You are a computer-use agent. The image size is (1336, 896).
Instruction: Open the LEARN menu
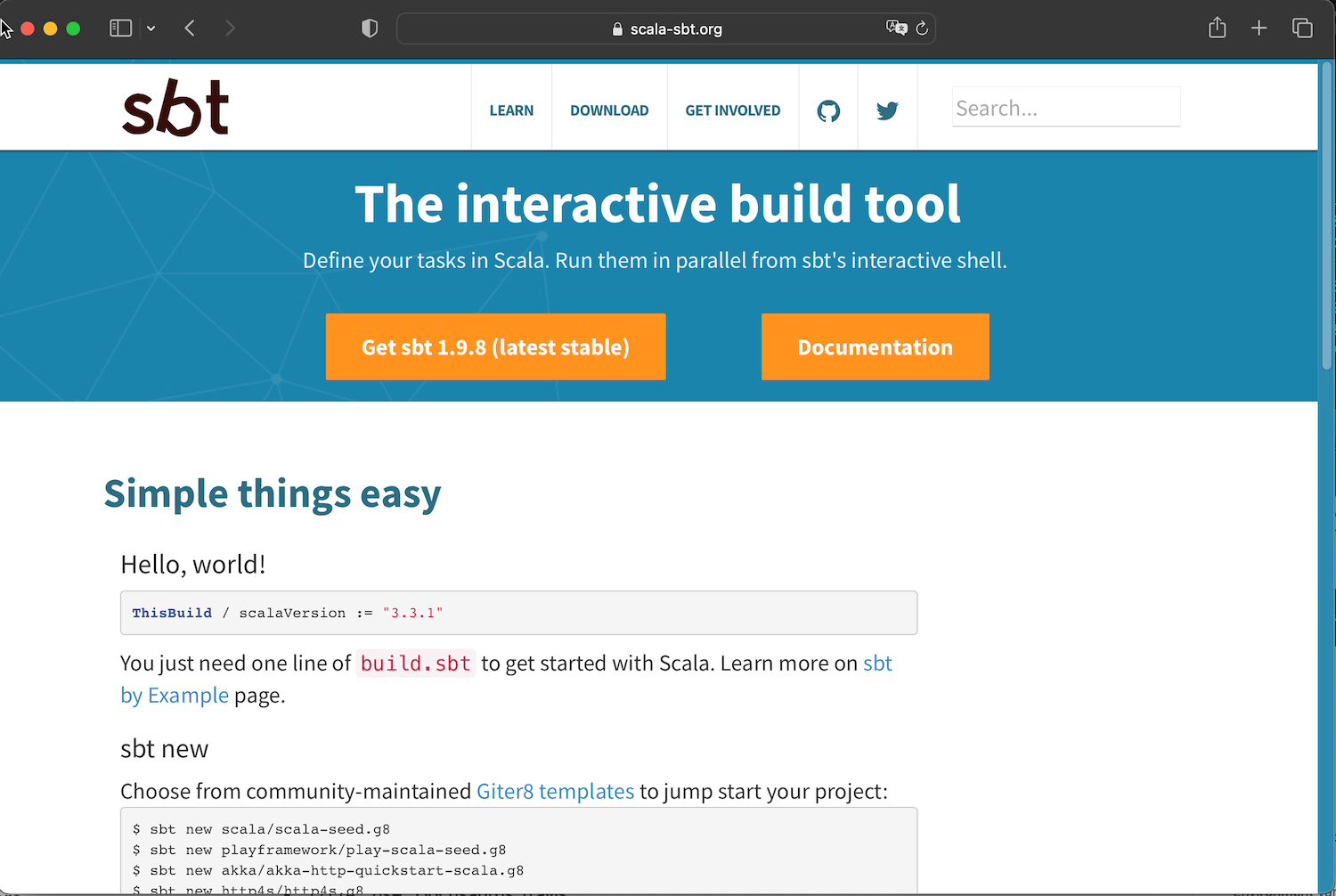[511, 110]
